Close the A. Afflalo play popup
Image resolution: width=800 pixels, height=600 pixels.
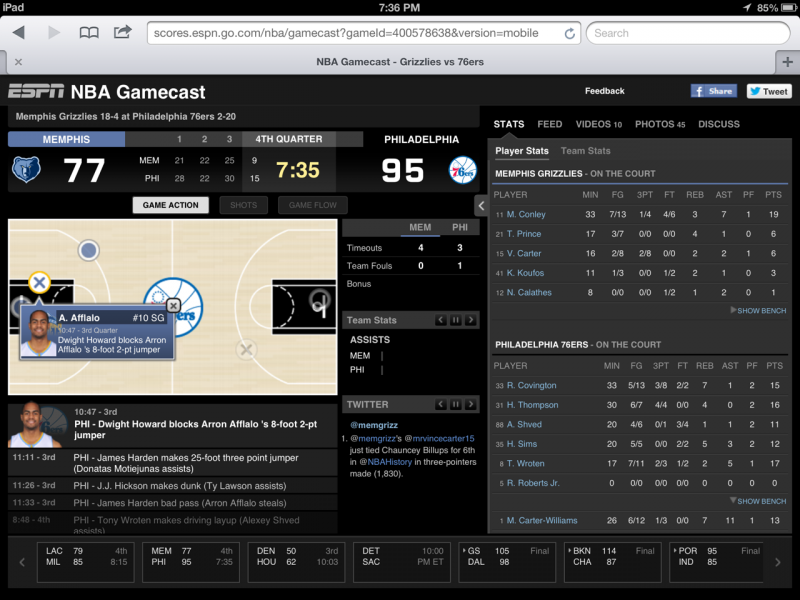coord(173,305)
